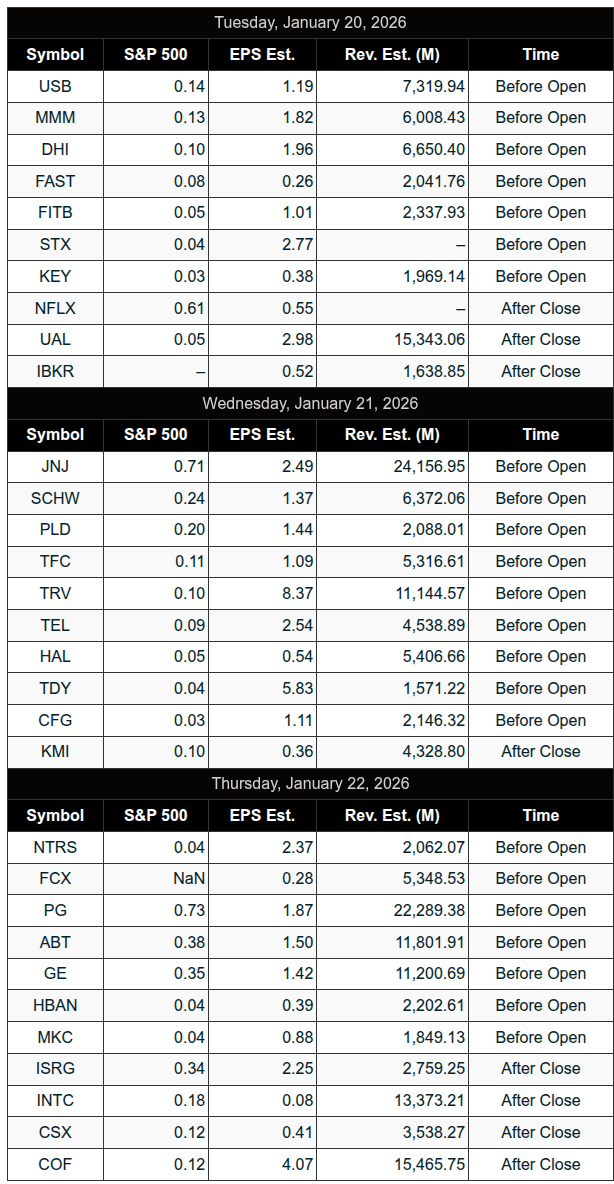Click the Tuesday, January 20, 2026 heading

[310, 22]
